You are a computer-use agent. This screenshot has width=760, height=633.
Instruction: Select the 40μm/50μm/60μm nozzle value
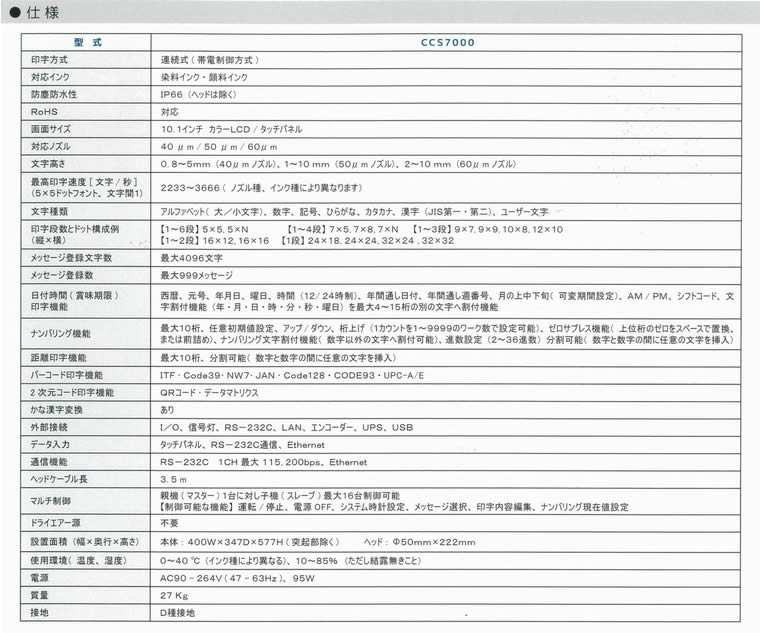point(219,146)
